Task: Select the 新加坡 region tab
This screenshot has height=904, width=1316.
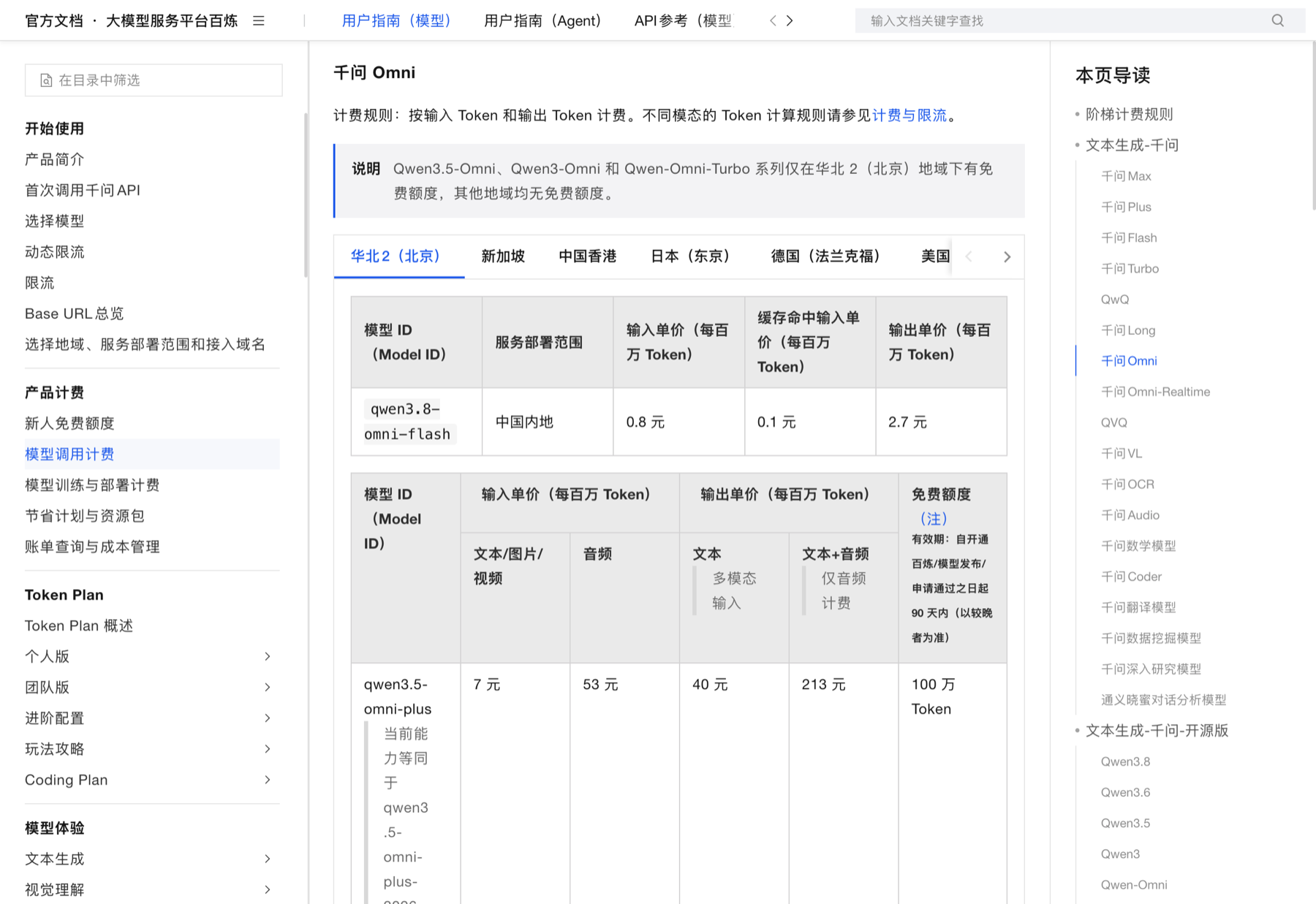Action: pyautogui.click(x=503, y=256)
